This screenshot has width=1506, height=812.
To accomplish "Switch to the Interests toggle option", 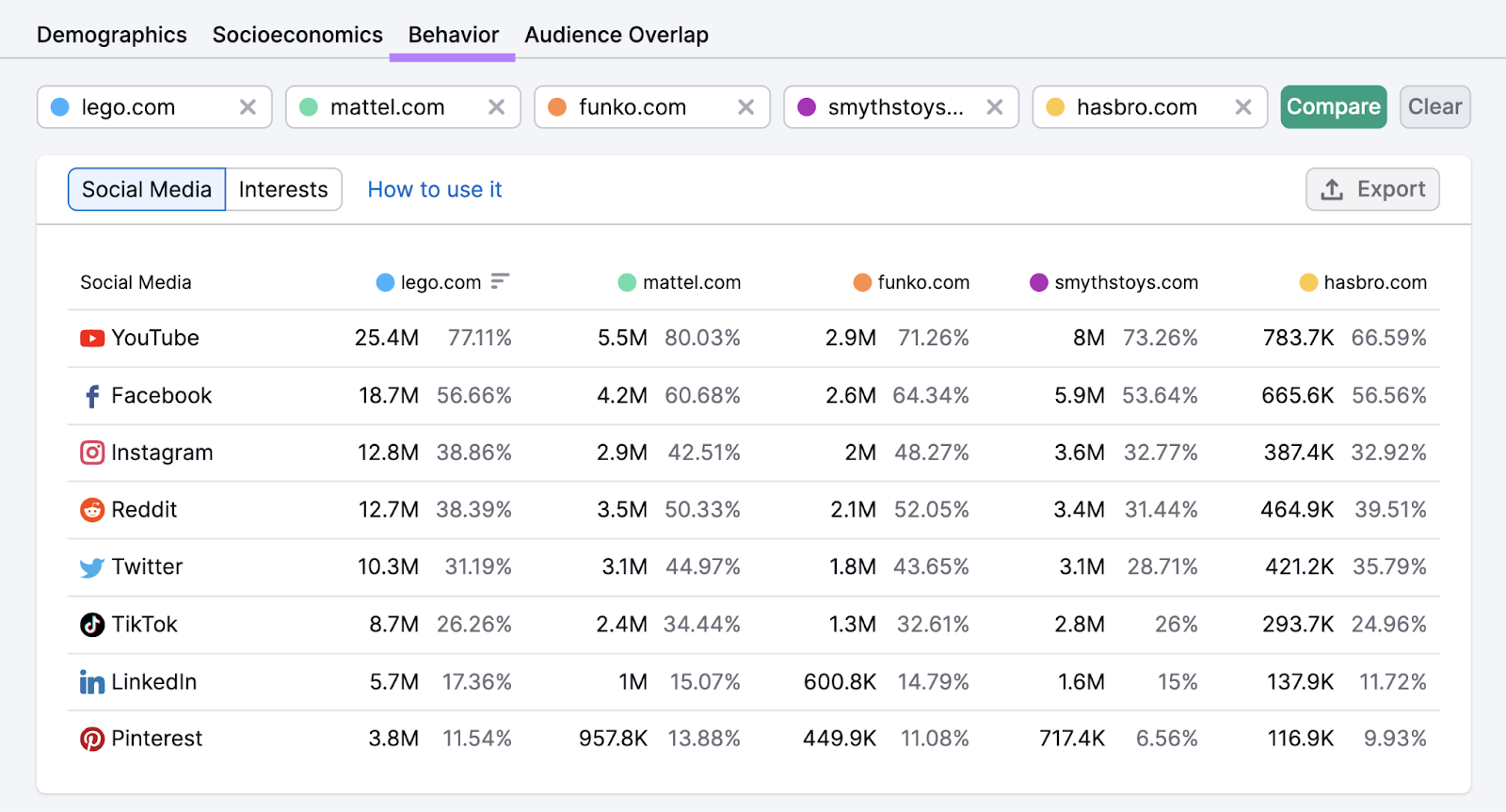I will 283,189.
